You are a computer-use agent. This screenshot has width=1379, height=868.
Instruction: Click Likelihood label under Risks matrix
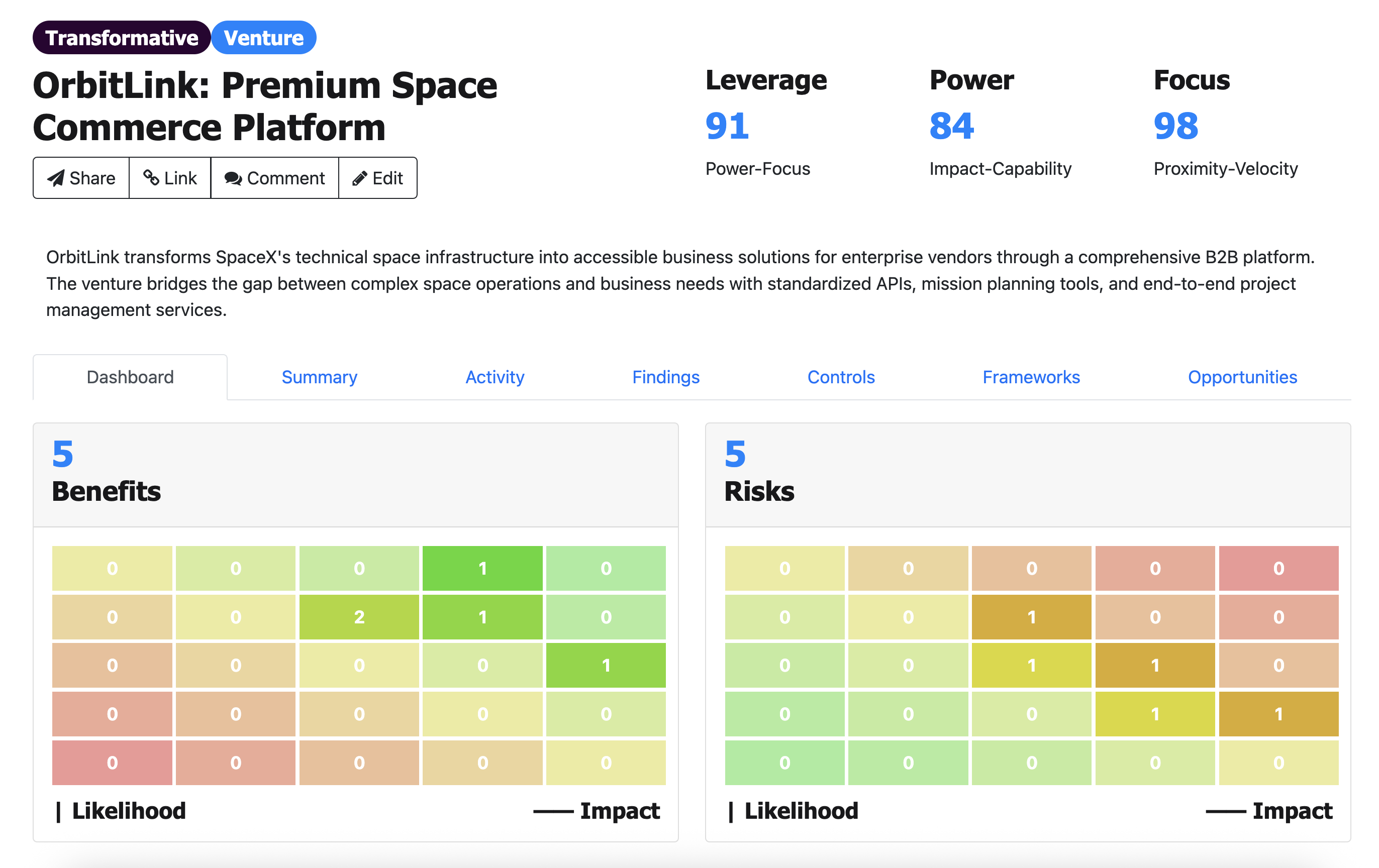click(801, 811)
